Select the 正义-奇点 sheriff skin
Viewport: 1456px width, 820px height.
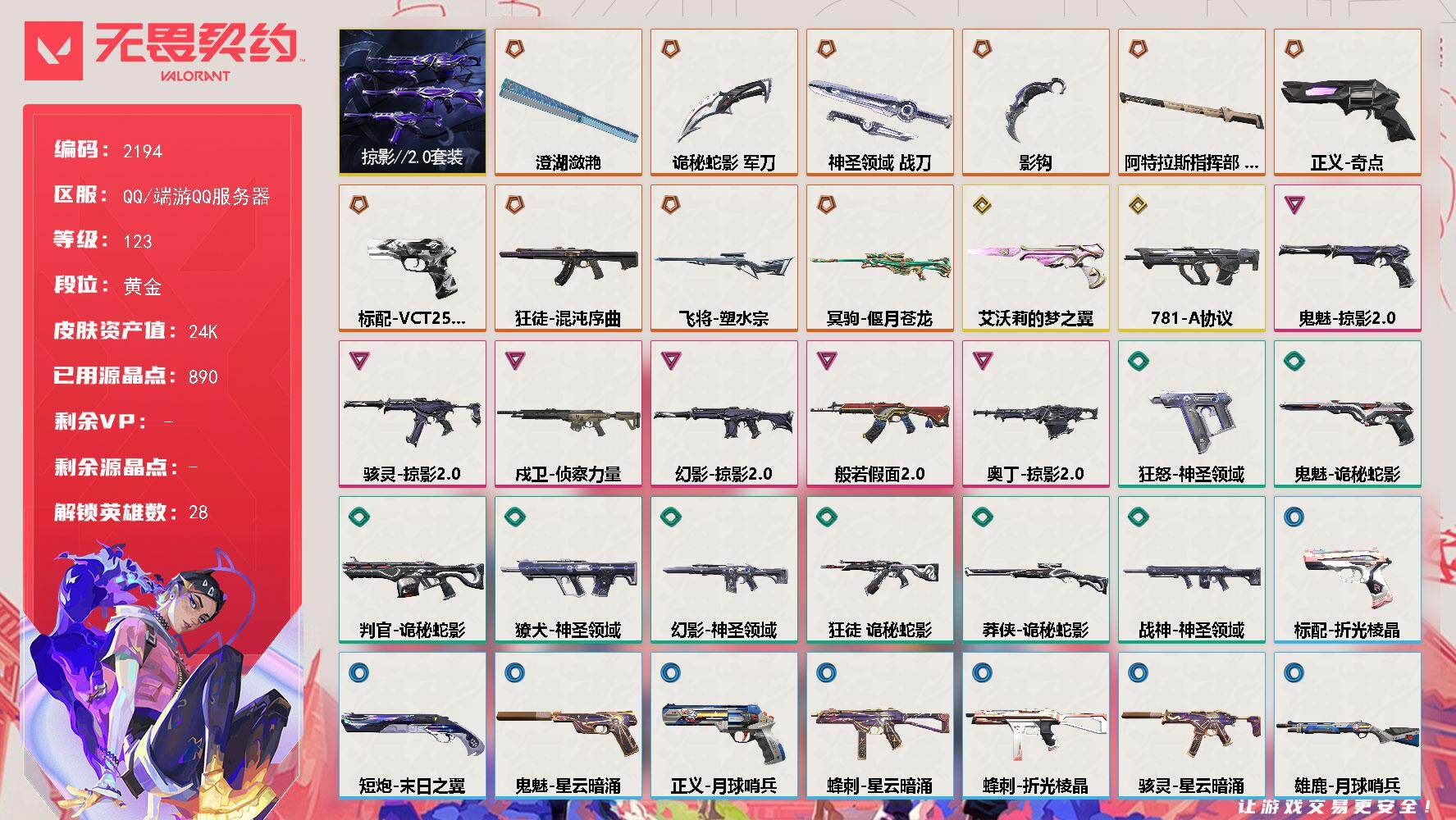click(1348, 102)
